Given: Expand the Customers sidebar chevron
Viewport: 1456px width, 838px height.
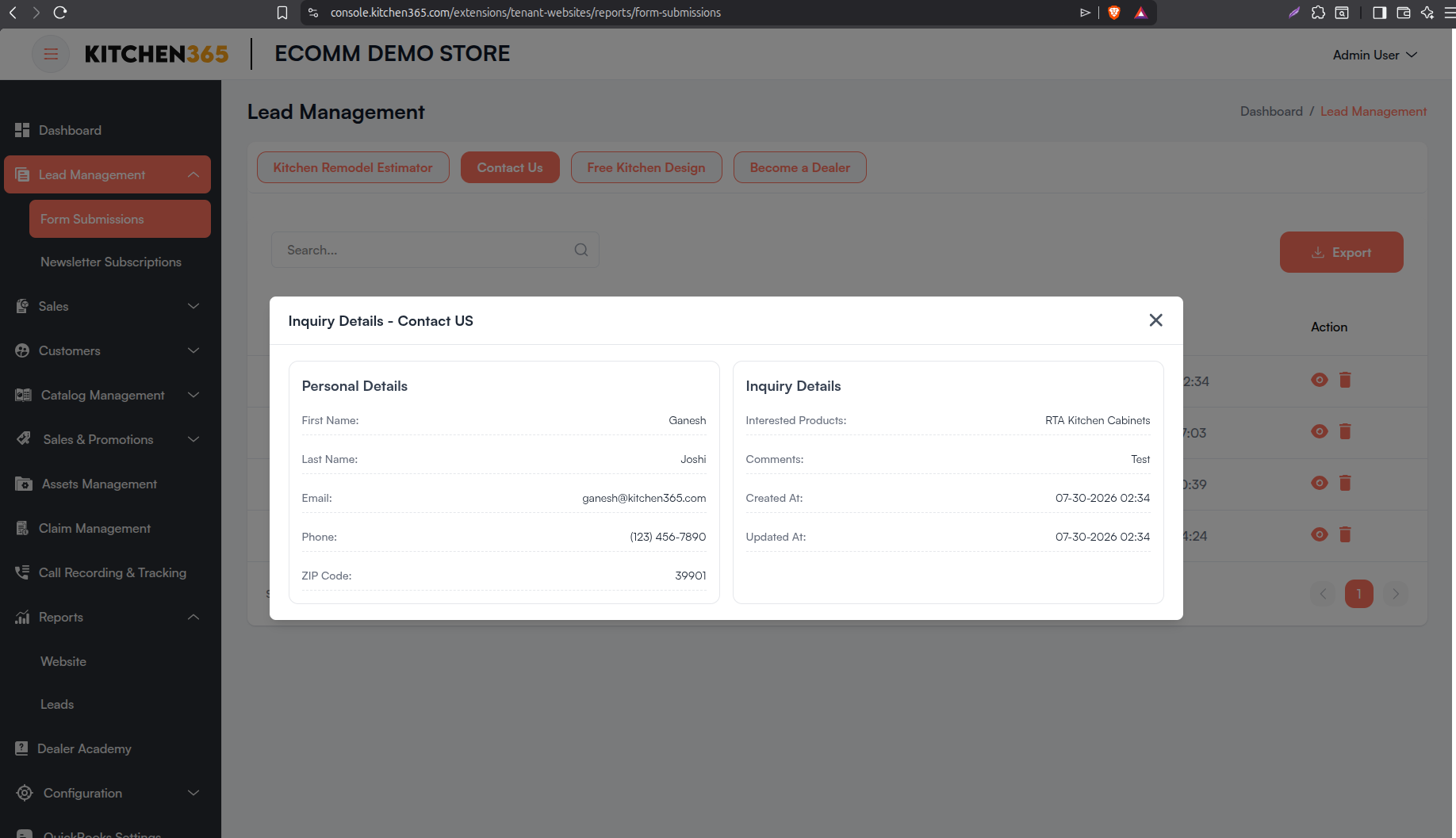Looking at the screenshot, I should (193, 350).
